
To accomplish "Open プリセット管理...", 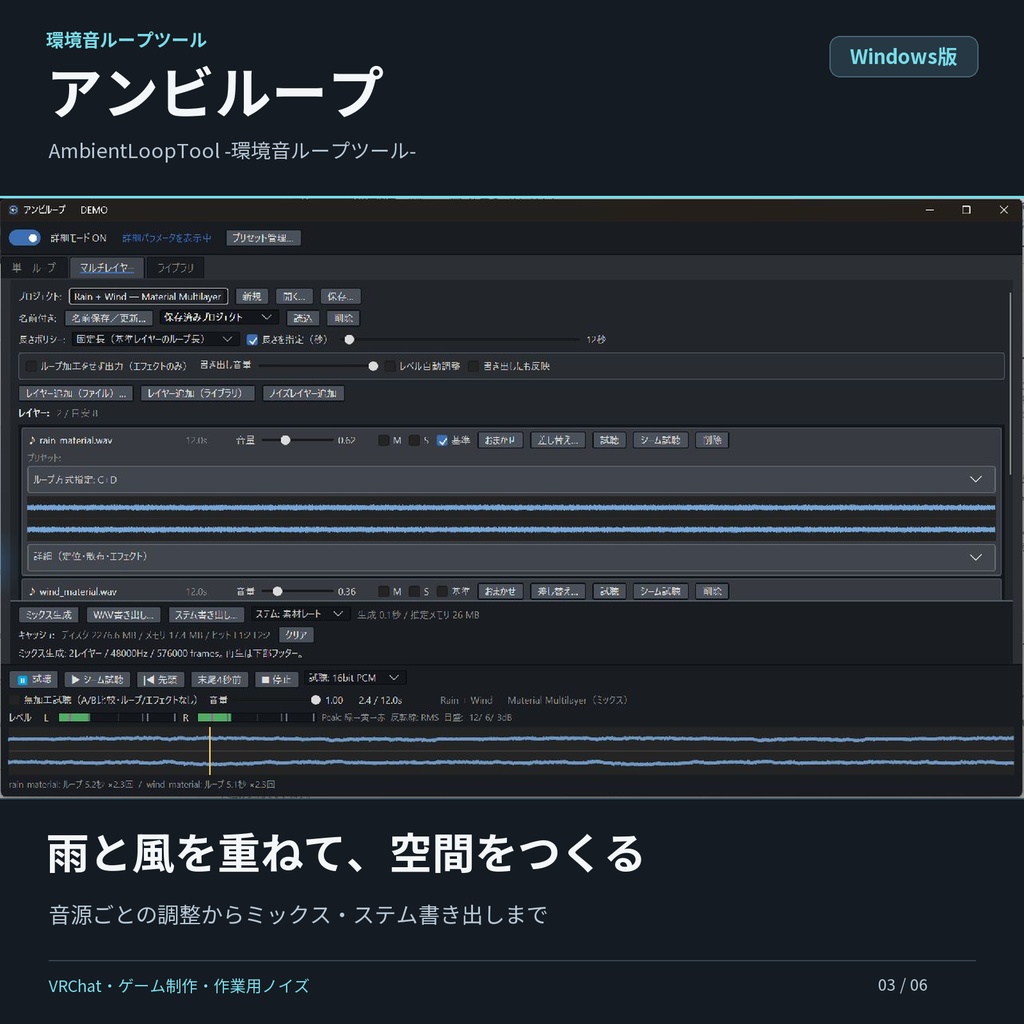I will point(263,238).
